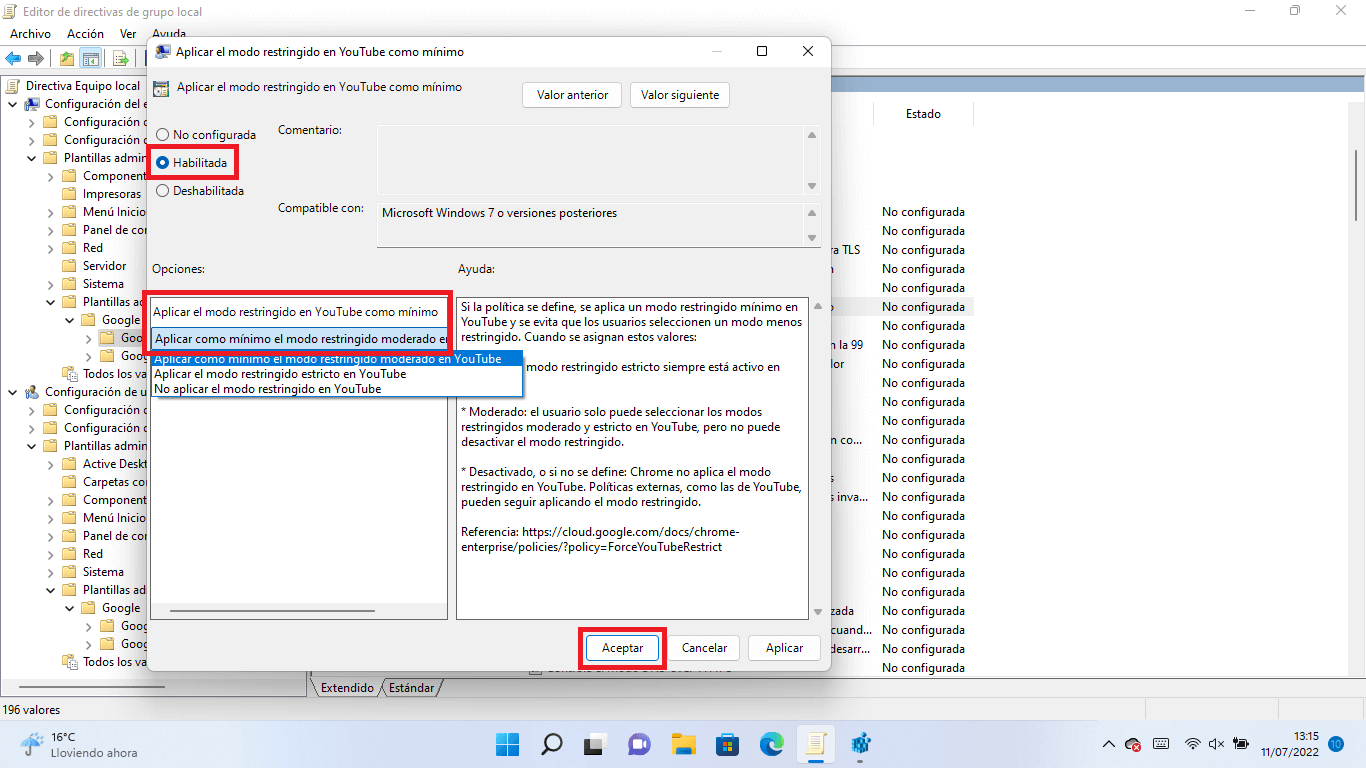Viewport: 1366px width, 768px height.
Task: Launch Microsoft Edge from the taskbar
Action: coord(771,744)
